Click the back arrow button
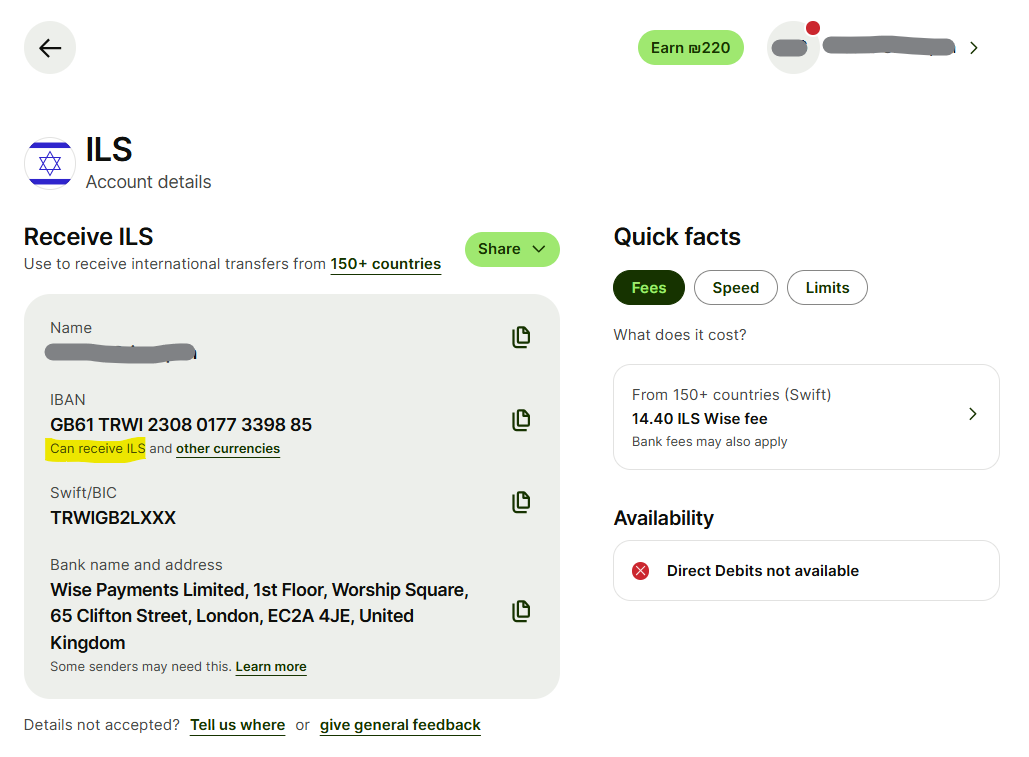The height and width of the screenshot is (757, 1029). coord(50,48)
